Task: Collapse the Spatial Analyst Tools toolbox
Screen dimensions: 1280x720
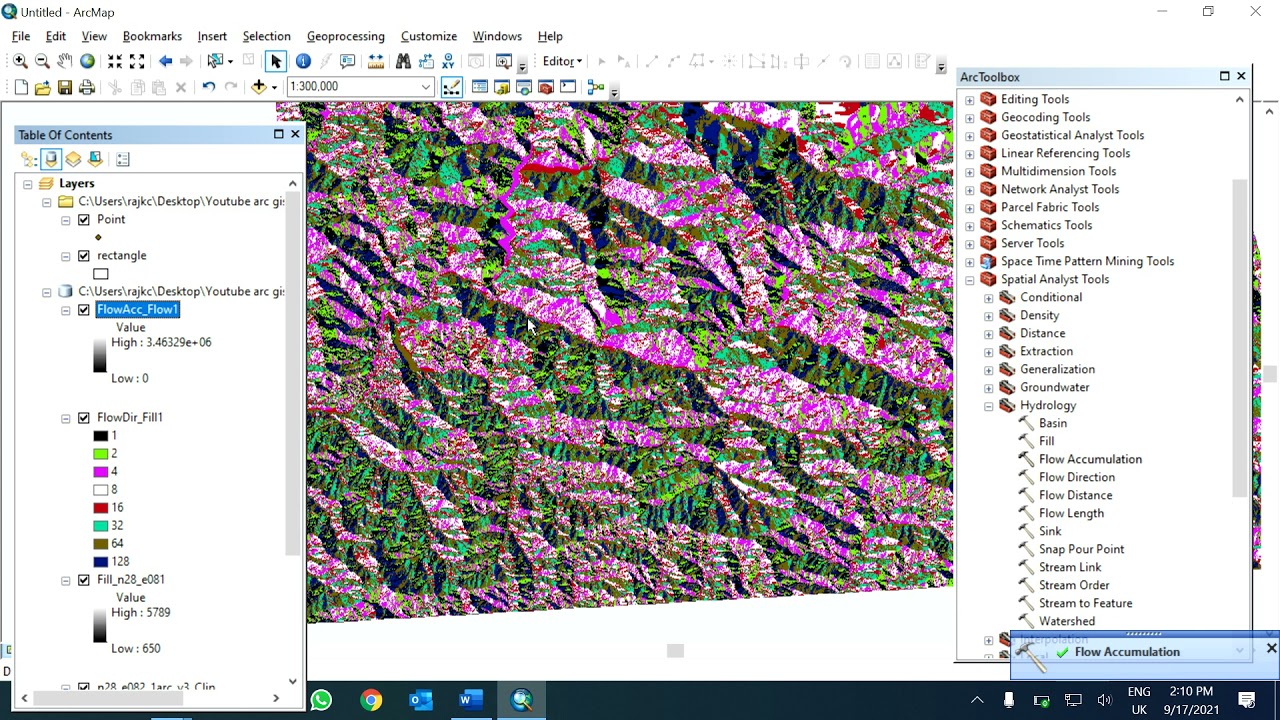Action: pos(969,280)
